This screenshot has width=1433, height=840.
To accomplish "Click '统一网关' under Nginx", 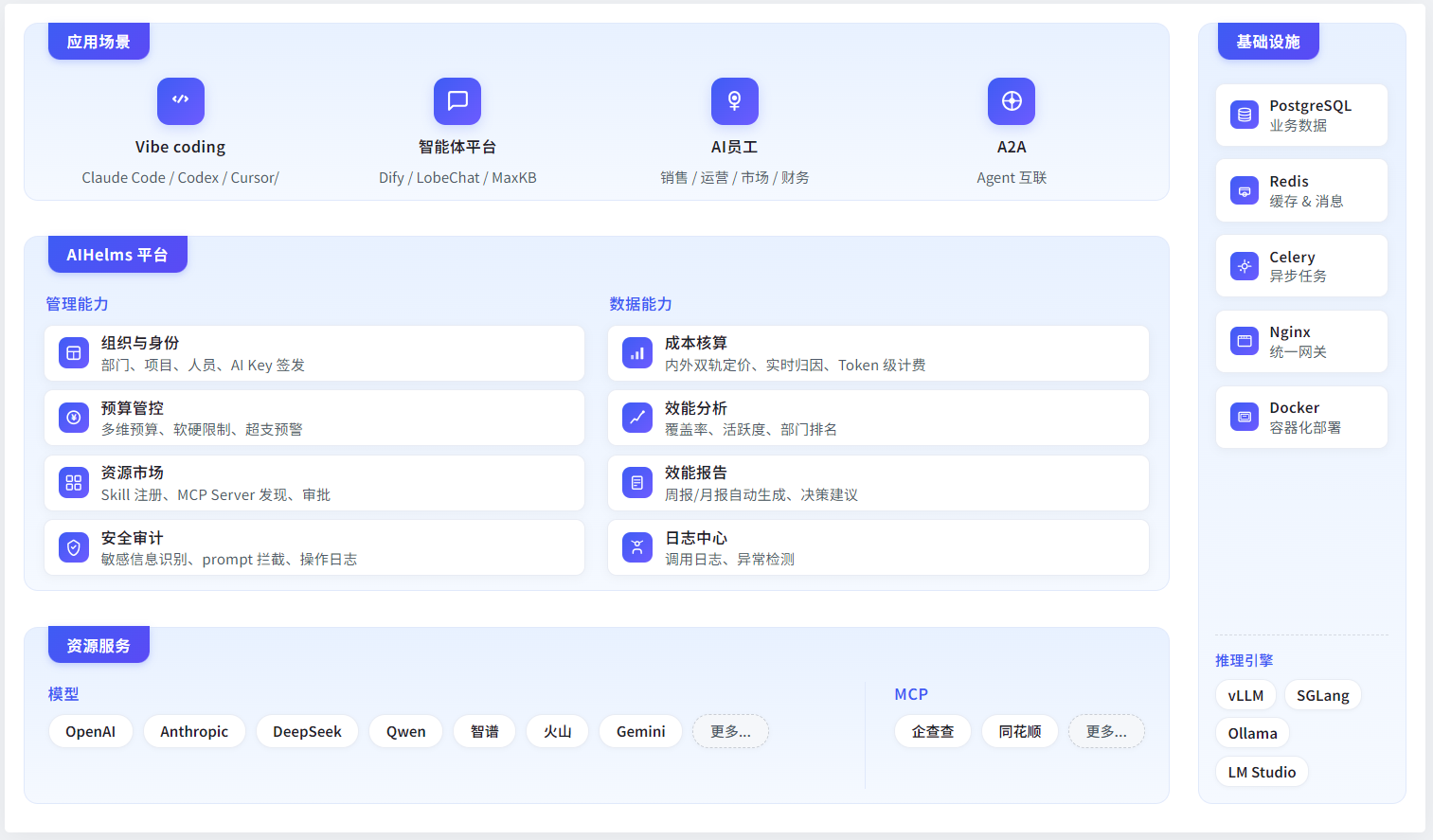I will tap(1298, 351).
